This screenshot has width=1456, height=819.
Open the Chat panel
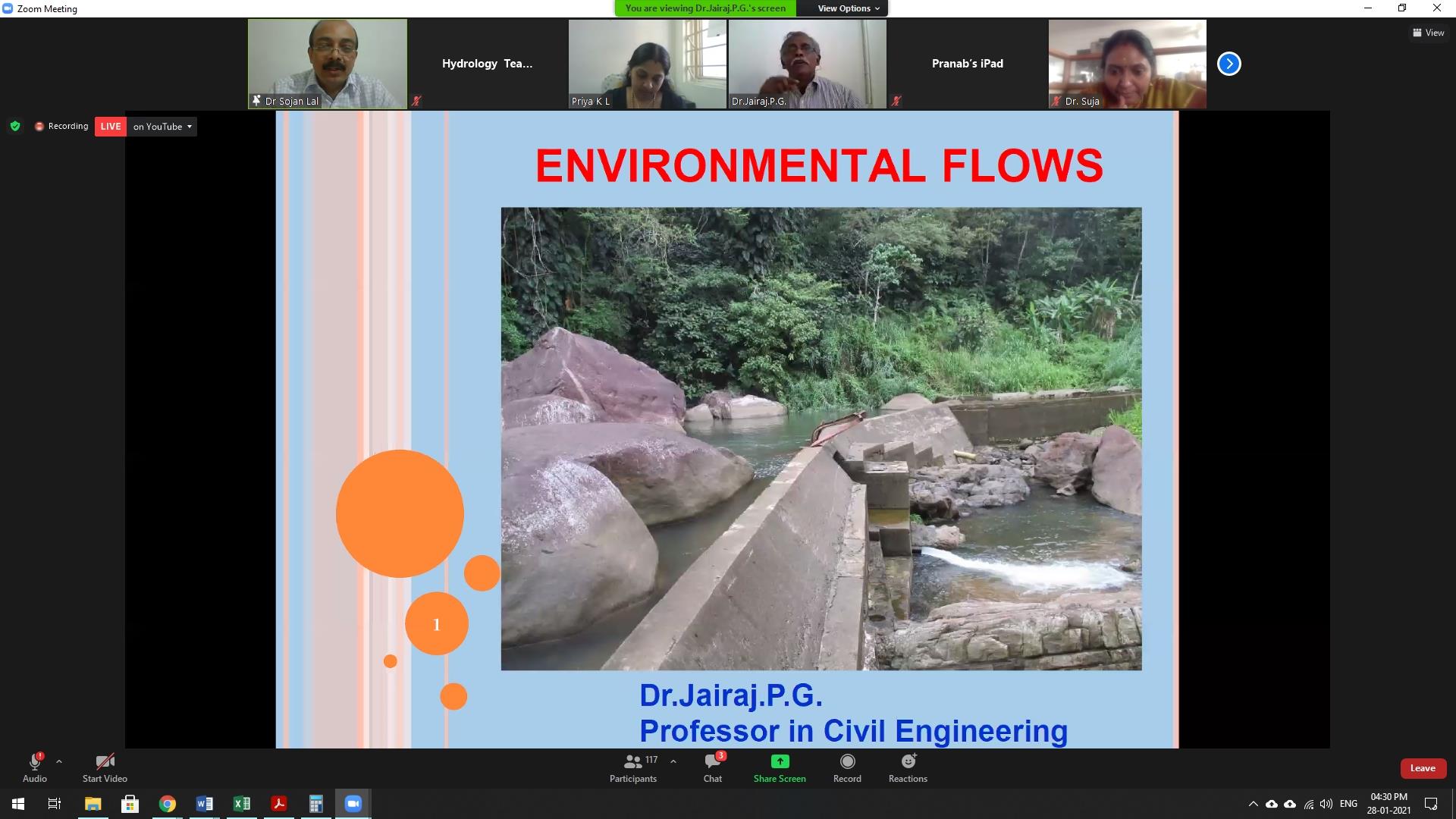(712, 767)
